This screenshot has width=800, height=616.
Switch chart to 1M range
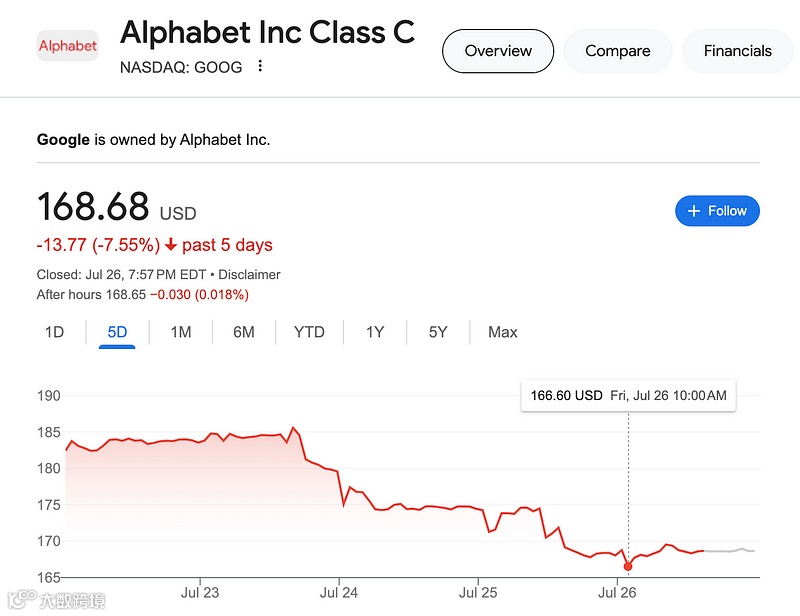tap(180, 332)
